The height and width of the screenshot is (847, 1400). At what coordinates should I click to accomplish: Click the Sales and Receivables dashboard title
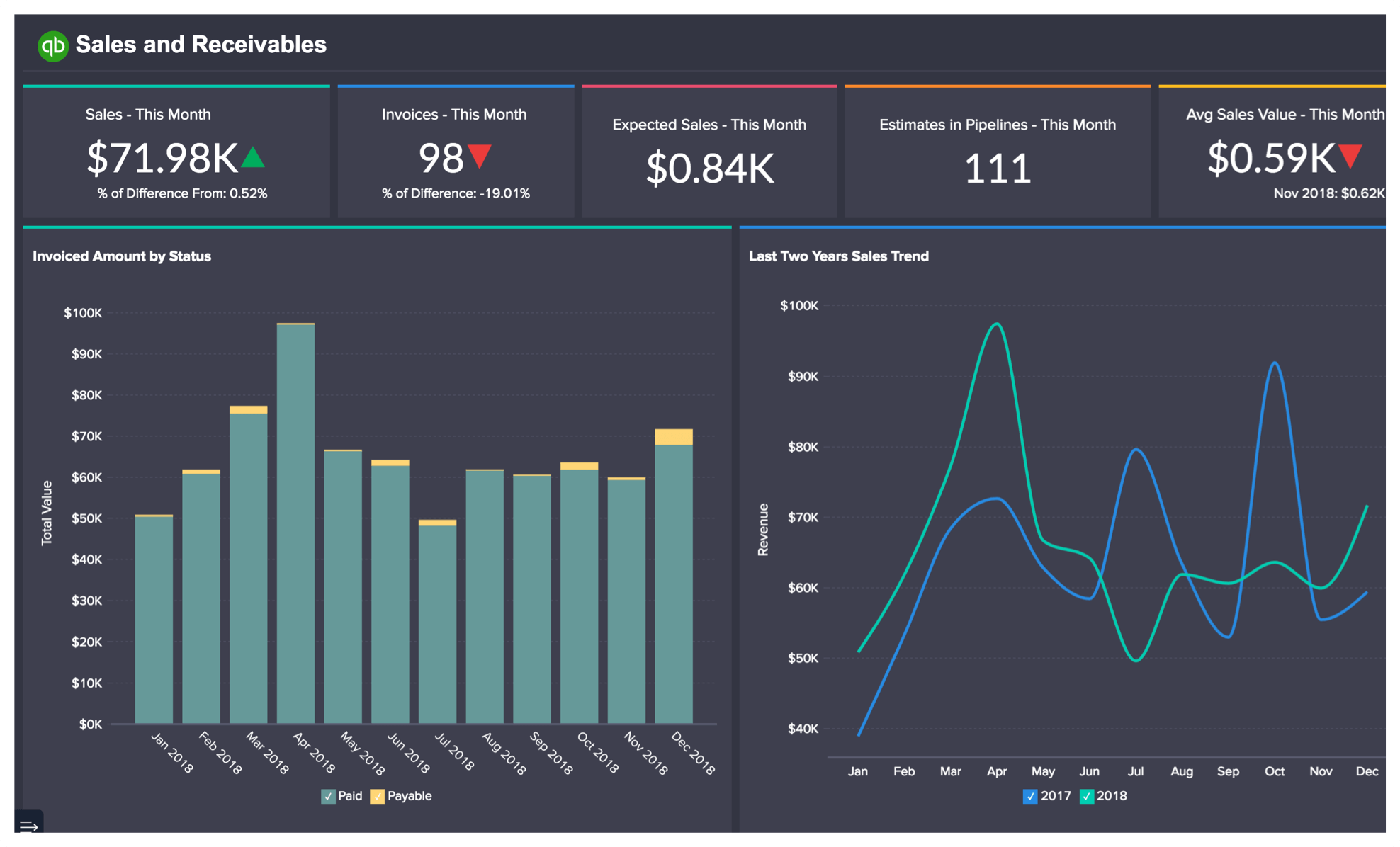(x=201, y=45)
